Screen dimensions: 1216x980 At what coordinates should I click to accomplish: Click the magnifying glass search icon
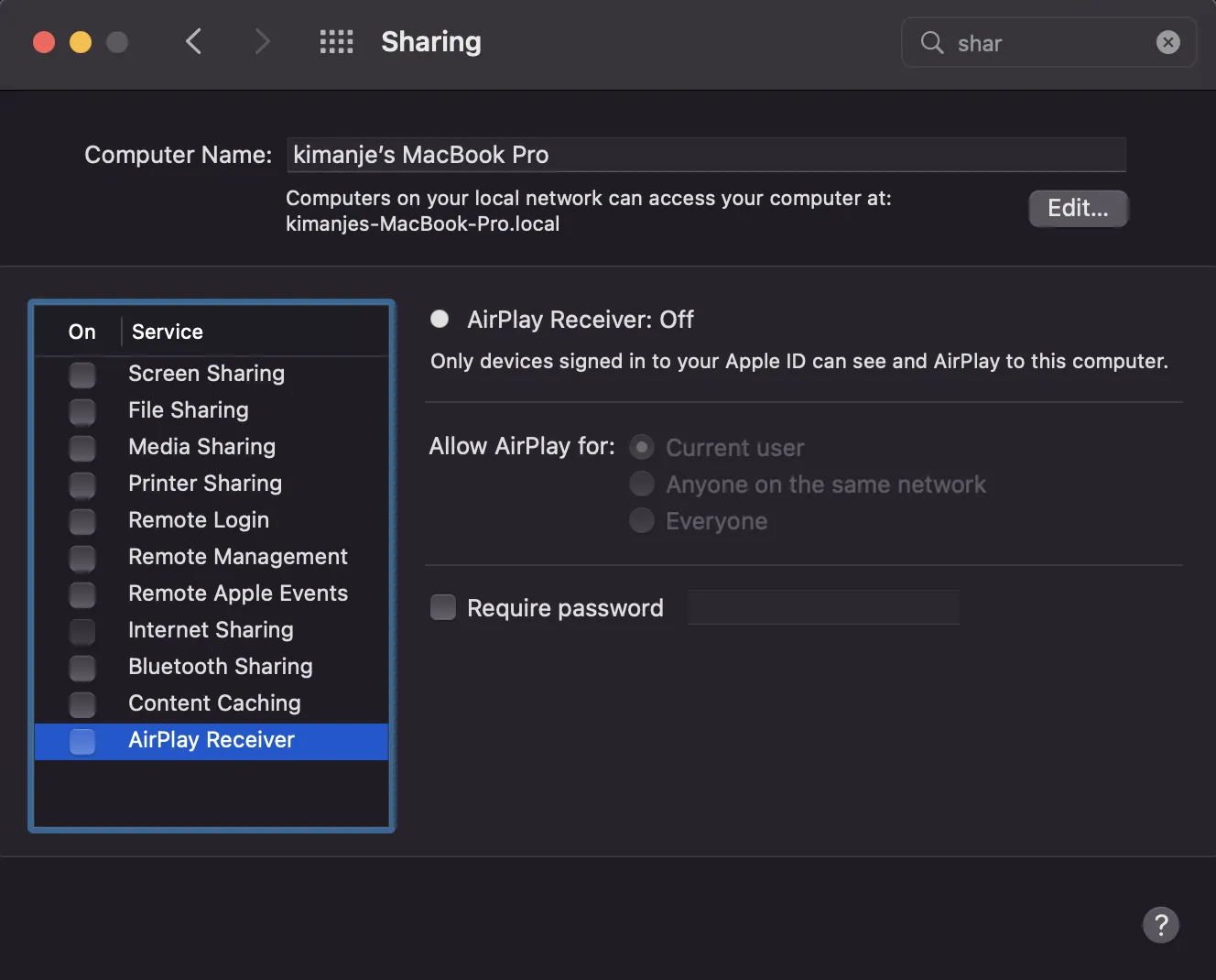click(932, 42)
